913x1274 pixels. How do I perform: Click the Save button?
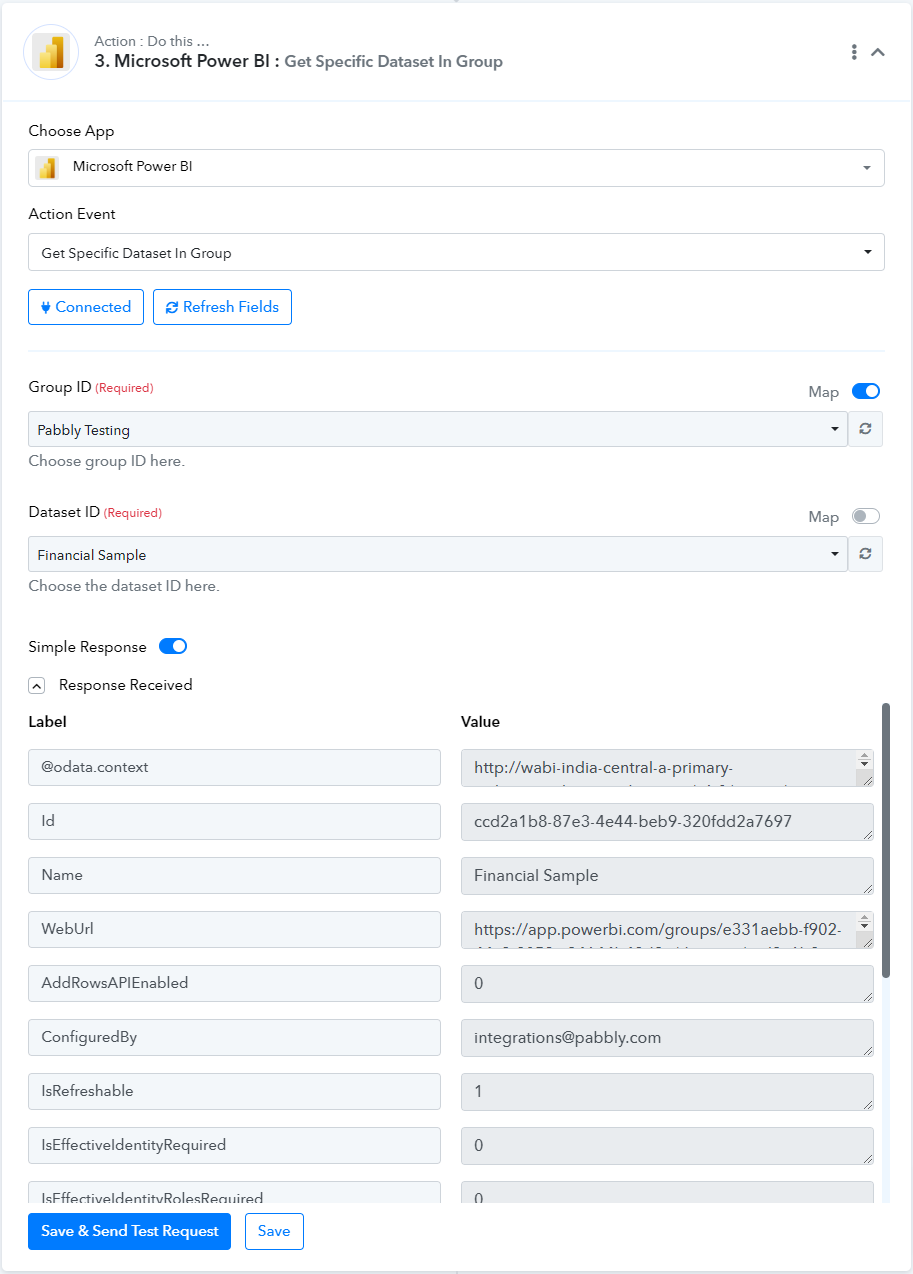274,1231
